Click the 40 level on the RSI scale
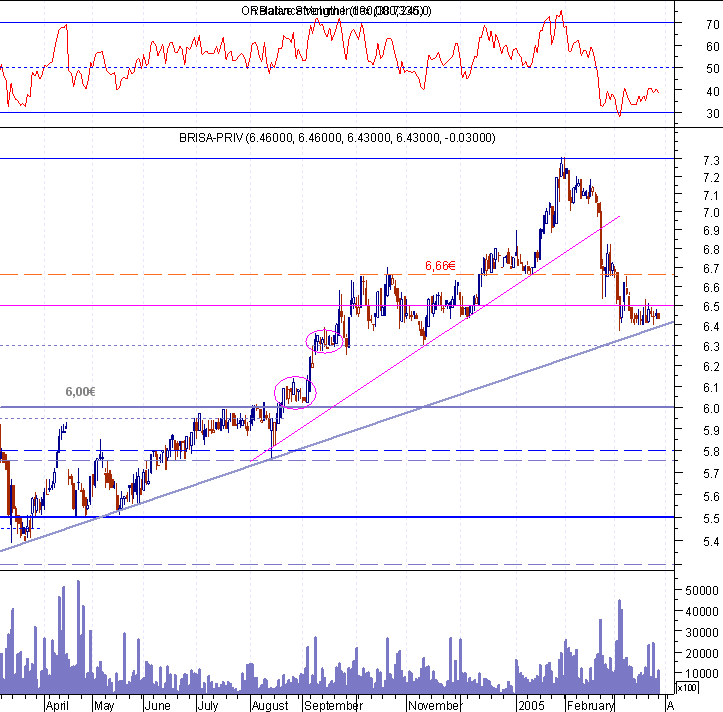The height and width of the screenshot is (712, 723). point(713,91)
